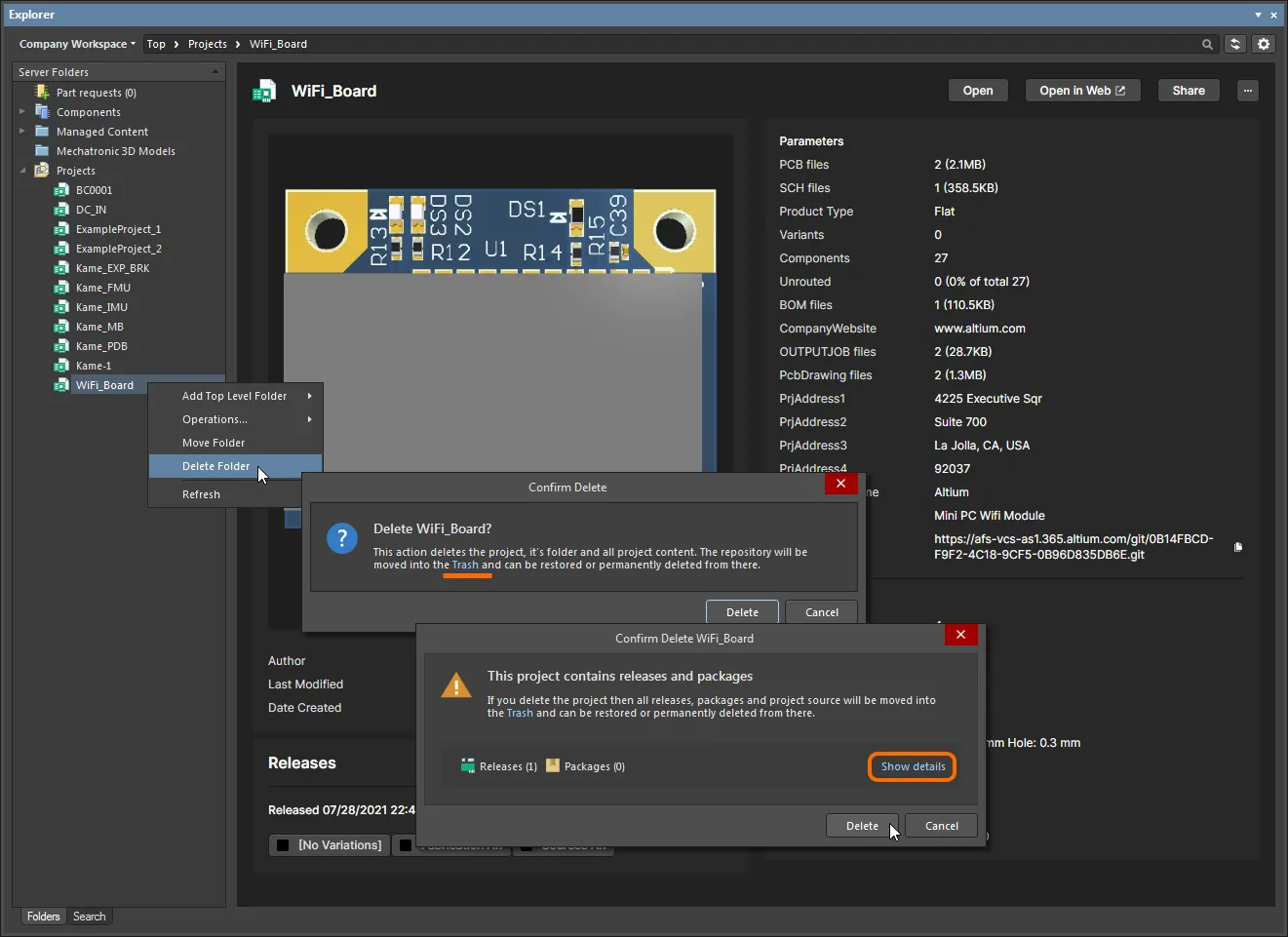Click the Releases (1) icon in the dialog
The width and height of the screenshot is (1288, 937).
coord(468,766)
